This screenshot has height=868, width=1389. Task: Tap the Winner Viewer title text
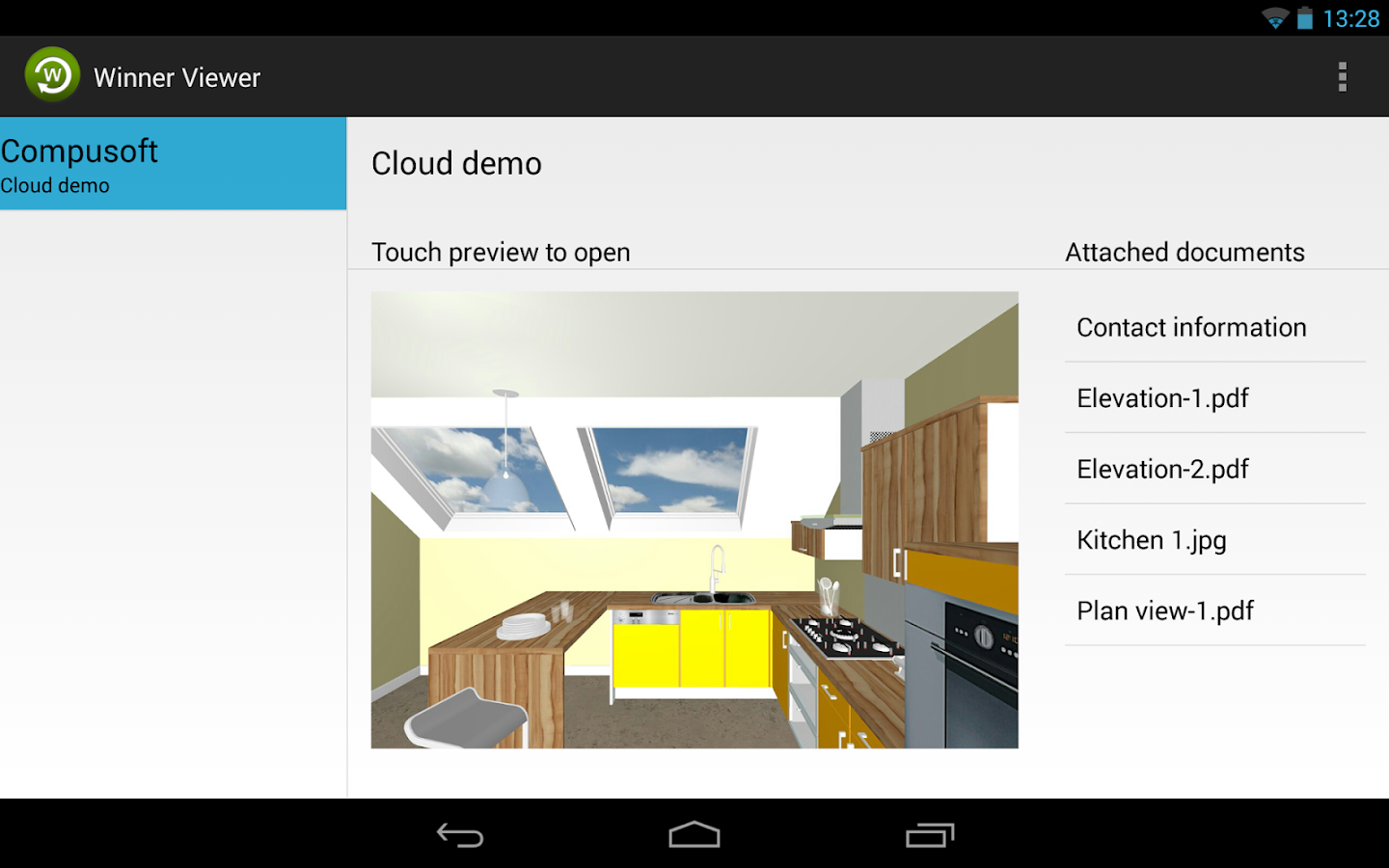[x=177, y=77]
